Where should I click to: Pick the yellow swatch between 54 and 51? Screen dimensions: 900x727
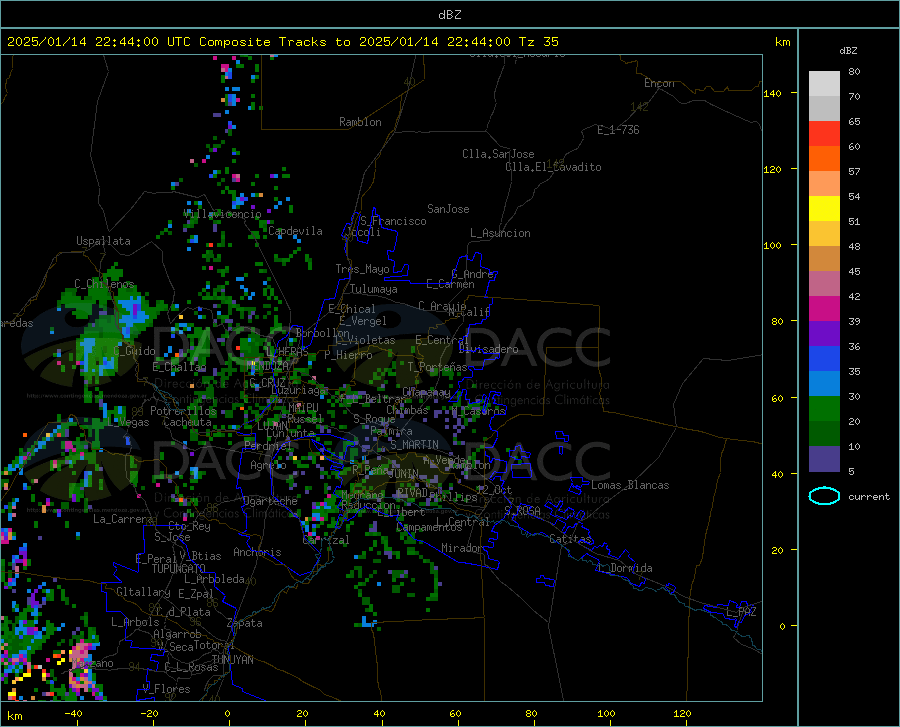pyautogui.click(x=824, y=208)
